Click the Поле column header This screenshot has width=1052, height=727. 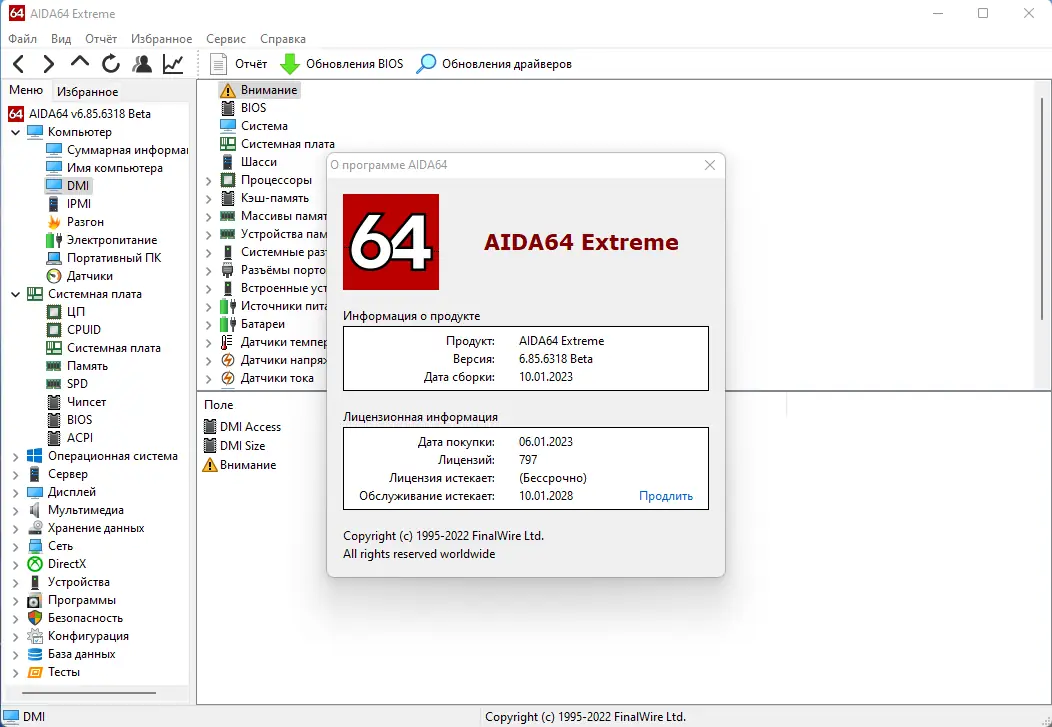click(x=219, y=405)
